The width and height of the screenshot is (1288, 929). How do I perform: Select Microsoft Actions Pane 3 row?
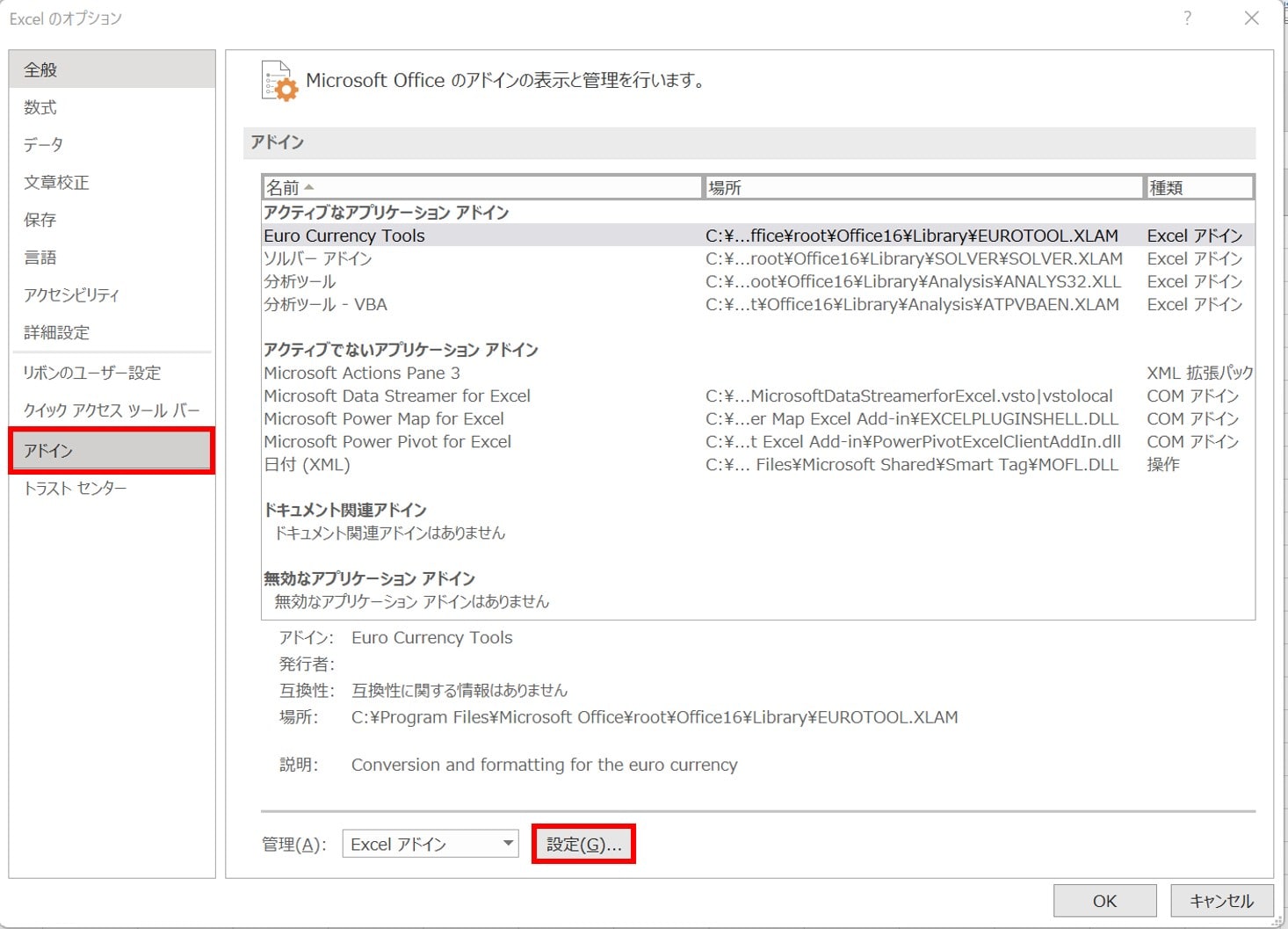coord(758,373)
